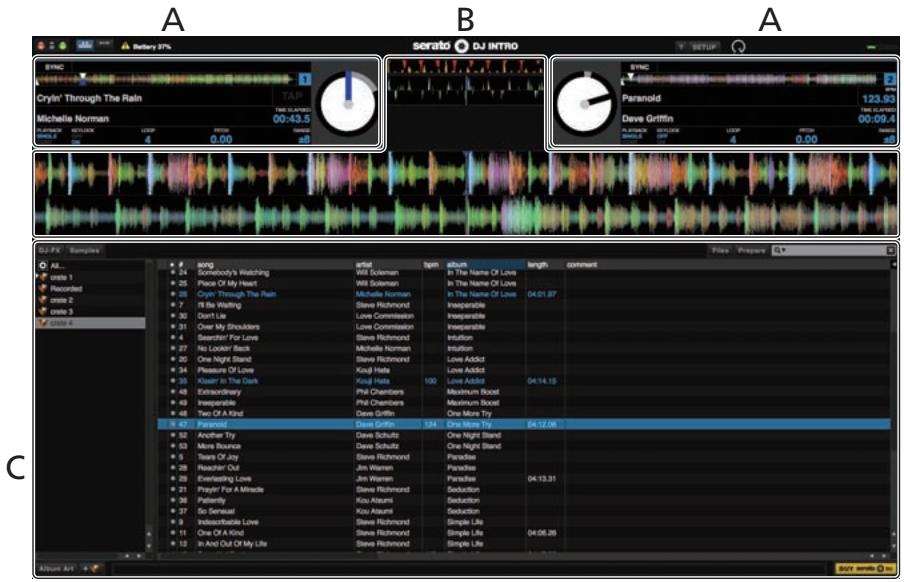
Task: Click the Album Art button
Action: tap(56, 569)
